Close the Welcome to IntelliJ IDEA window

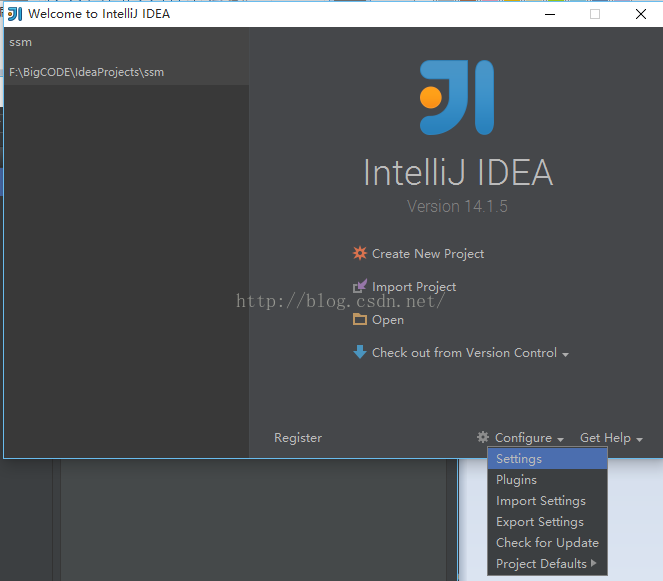[x=641, y=14]
